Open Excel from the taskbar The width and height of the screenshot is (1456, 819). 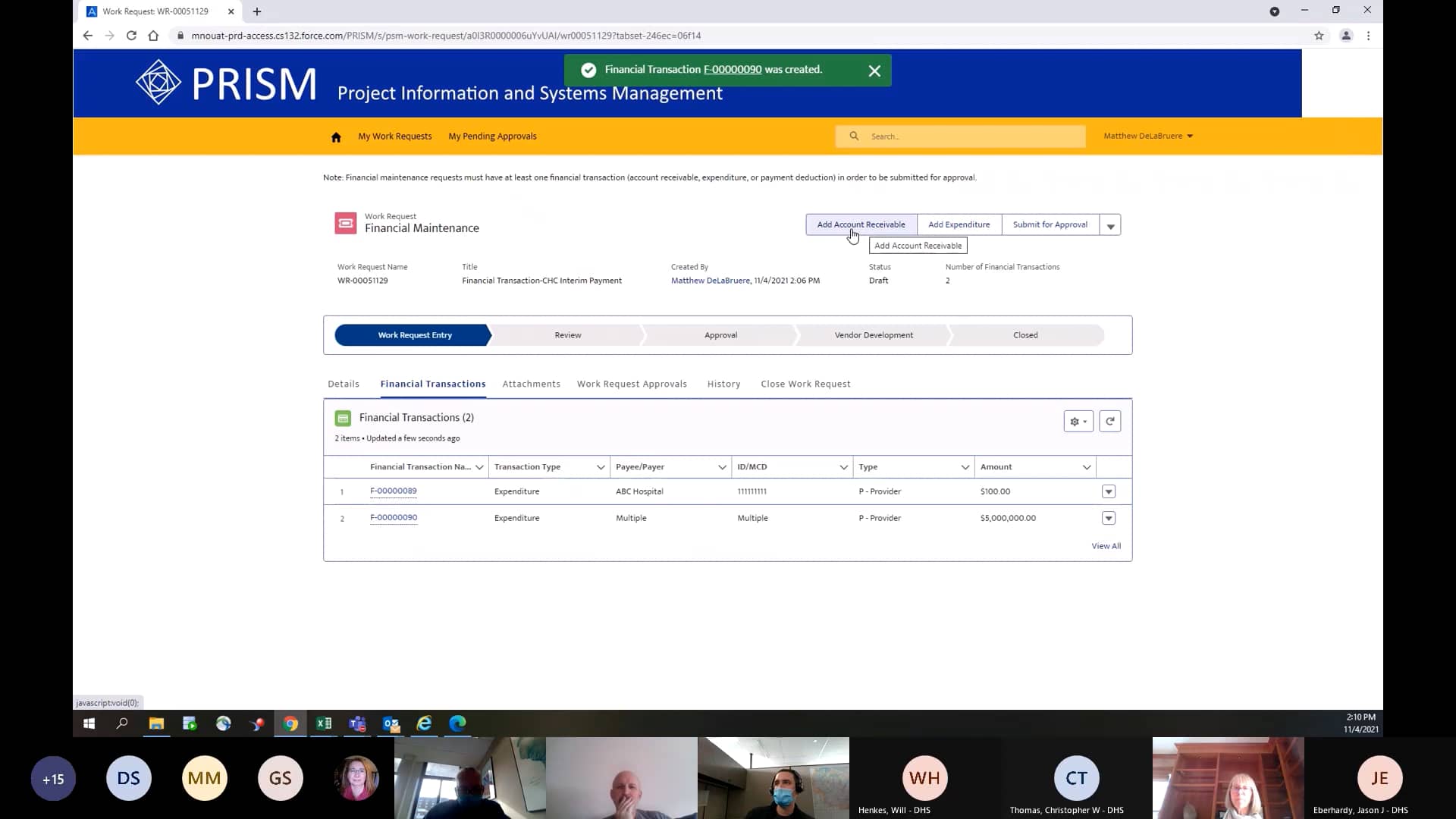coord(324,724)
